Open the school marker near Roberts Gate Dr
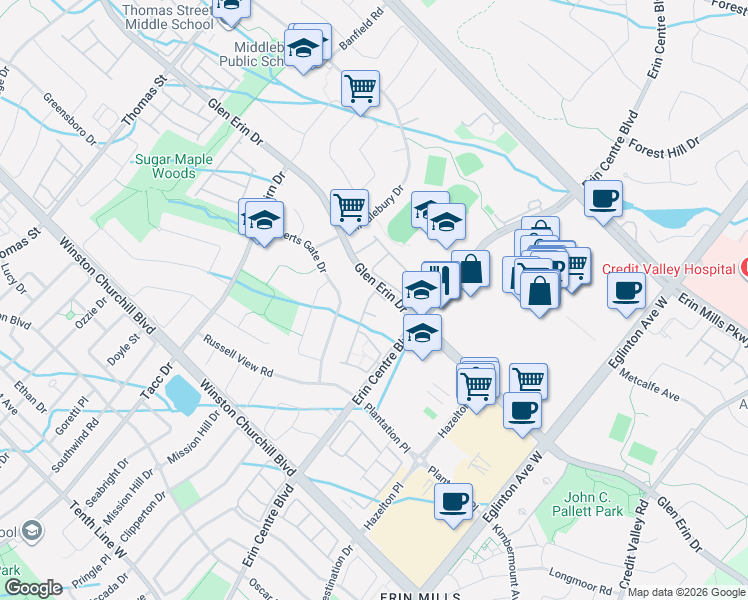The image size is (748, 600). [x=264, y=220]
